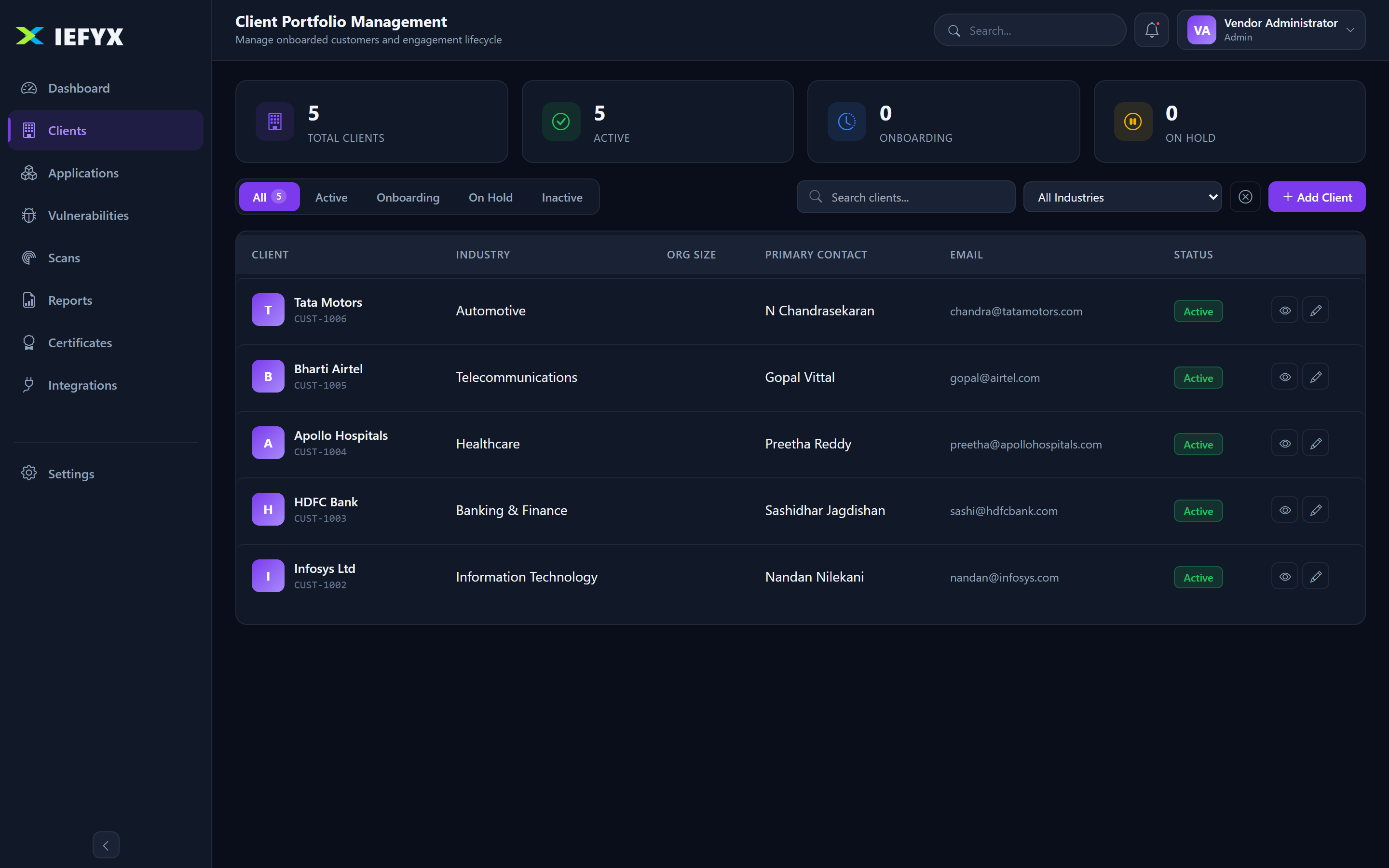
Task: Edit Infosys Ltd with pencil icon
Action: [1316, 576]
